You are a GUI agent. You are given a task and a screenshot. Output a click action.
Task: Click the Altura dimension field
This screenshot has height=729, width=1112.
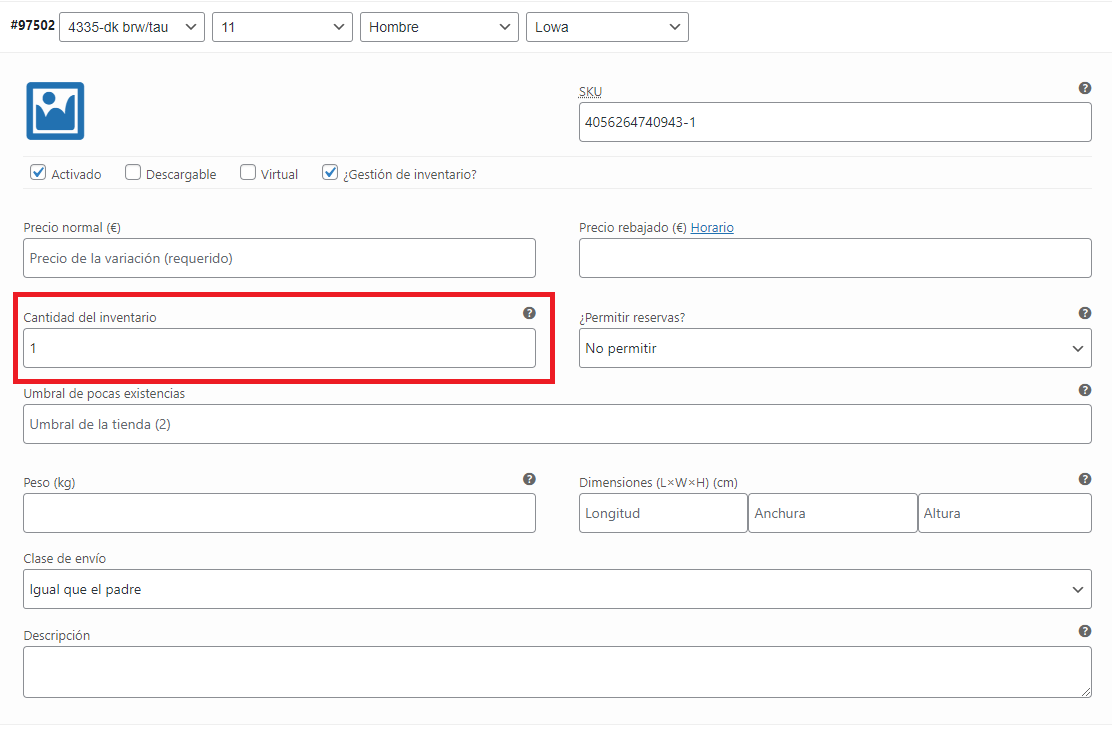[1005, 513]
